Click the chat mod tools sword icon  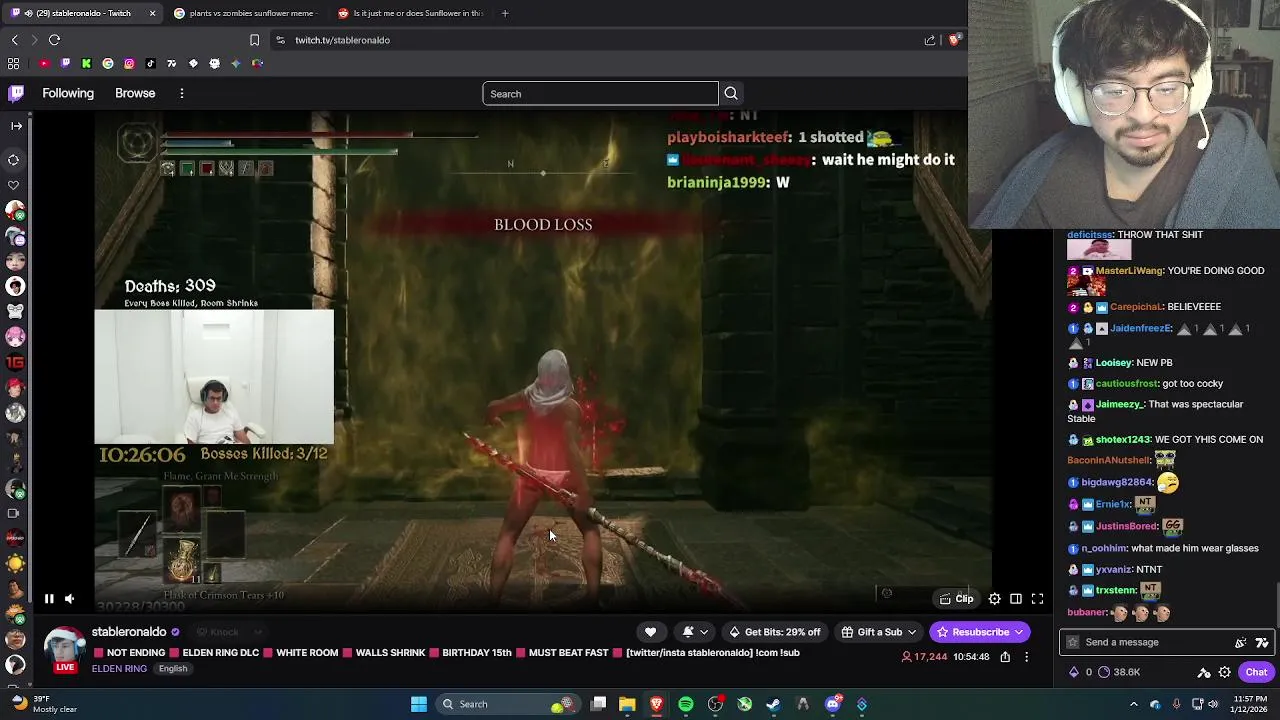(1204, 672)
